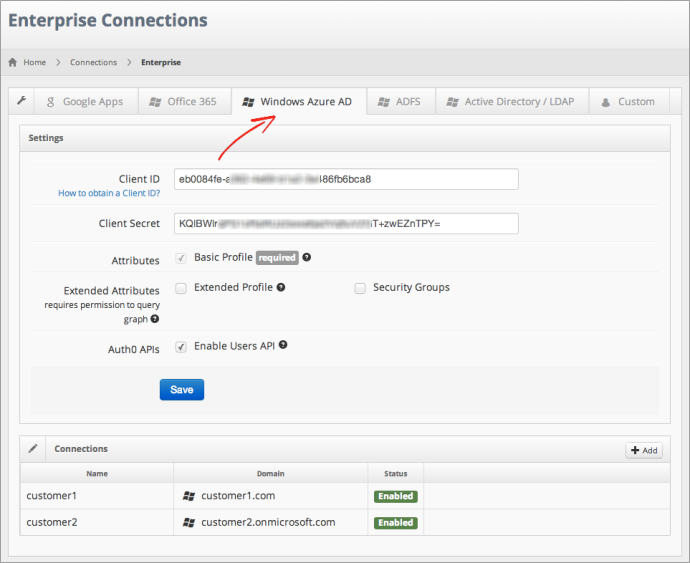Viewport: 690px width, 563px height.
Task: Click the Client ID input field
Action: [x=346, y=179]
